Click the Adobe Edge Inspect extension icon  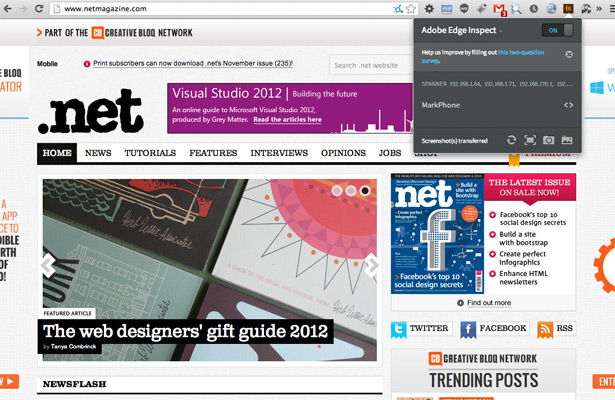point(568,8)
